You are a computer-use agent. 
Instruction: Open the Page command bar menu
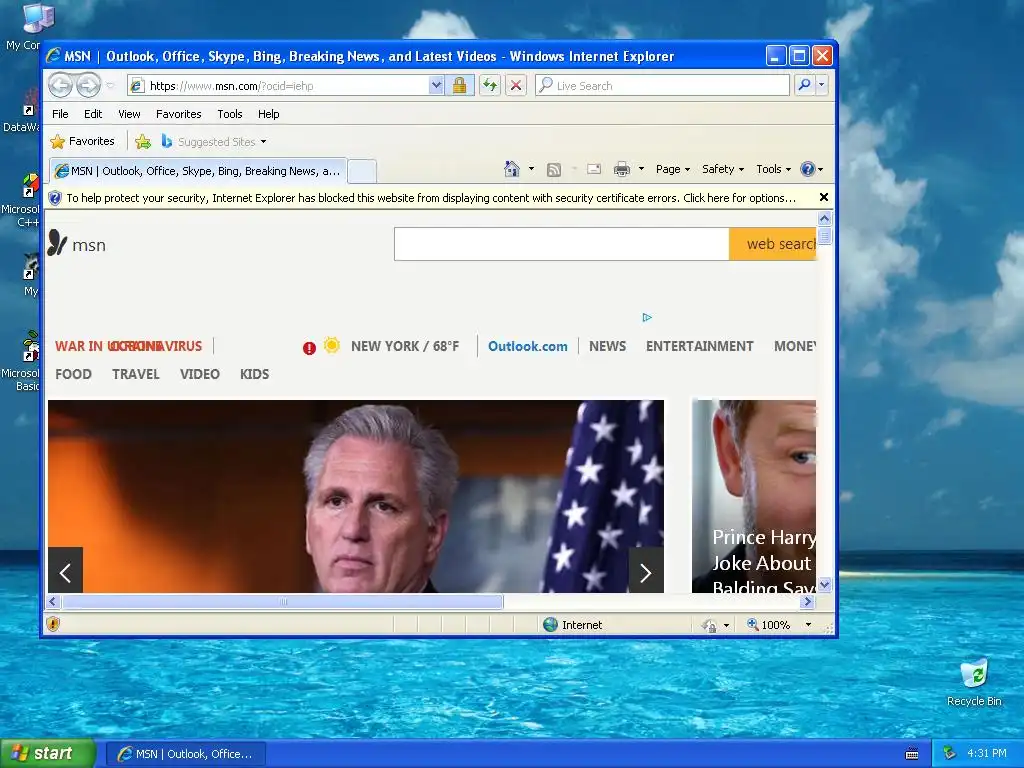click(x=673, y=169)
